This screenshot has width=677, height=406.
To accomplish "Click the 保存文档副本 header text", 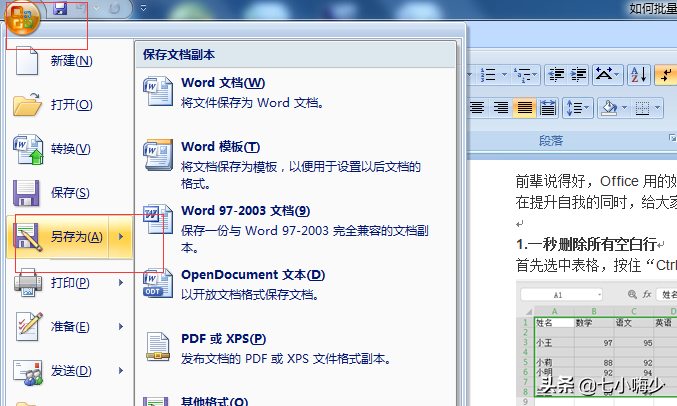I will point(179,55).
